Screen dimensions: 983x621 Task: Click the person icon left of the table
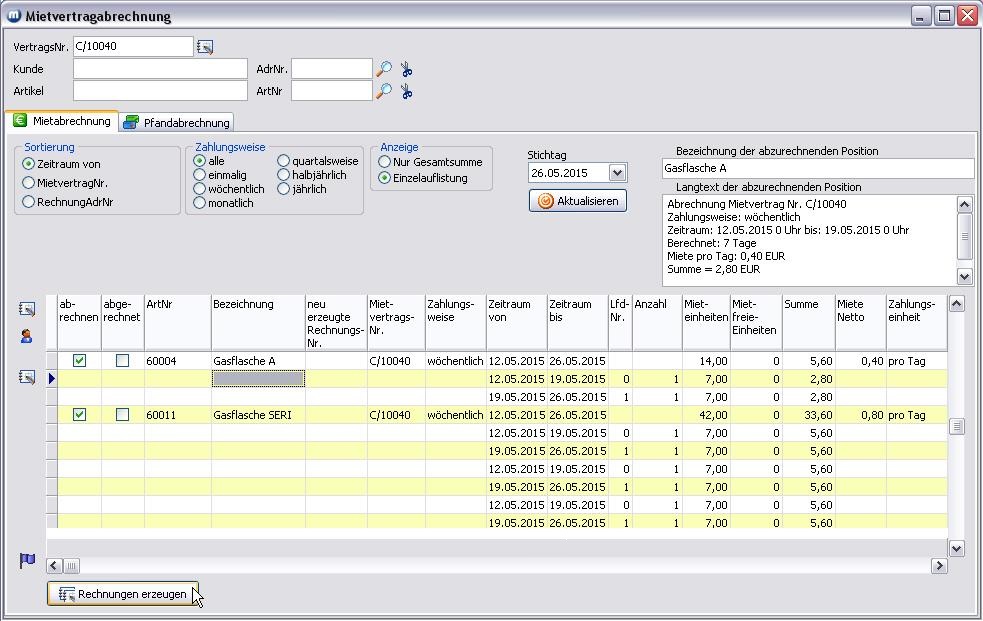(27, 337)
